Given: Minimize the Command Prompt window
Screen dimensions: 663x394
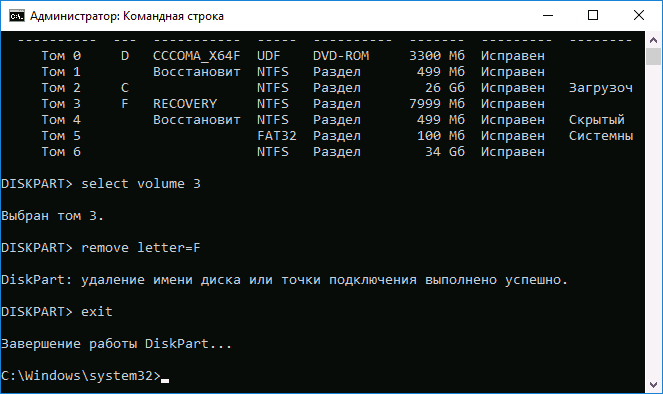Looking at the screenshot, I should [548, 16].
